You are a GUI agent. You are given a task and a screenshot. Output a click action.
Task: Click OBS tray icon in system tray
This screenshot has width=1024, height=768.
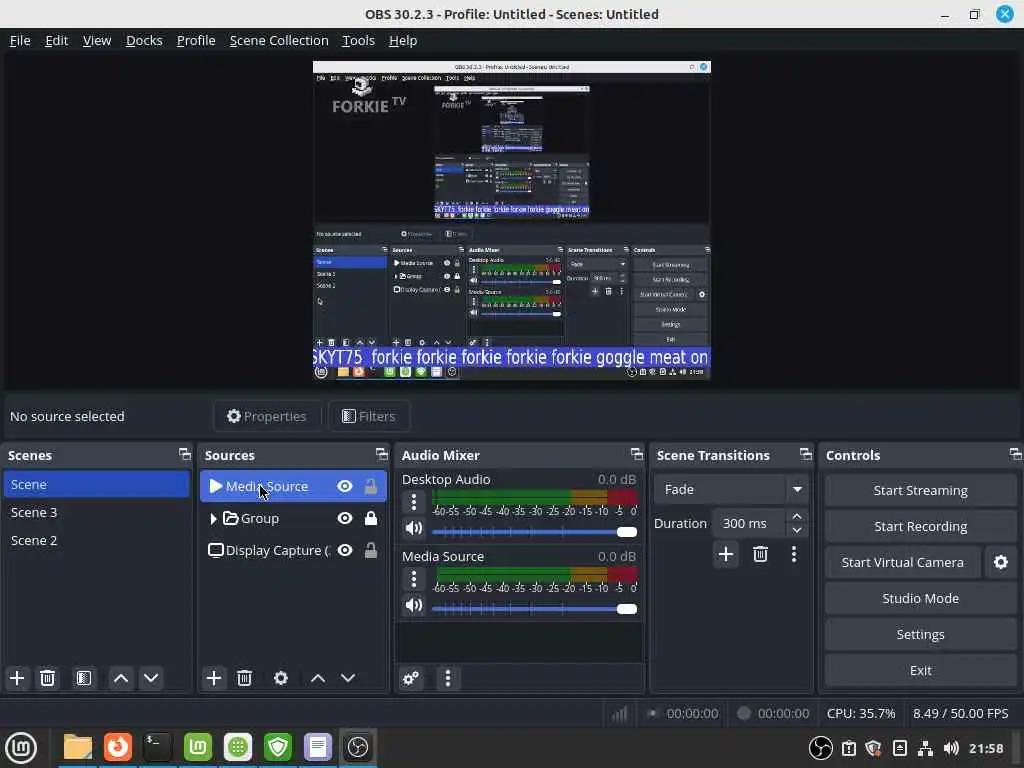[x=820, y=748]
